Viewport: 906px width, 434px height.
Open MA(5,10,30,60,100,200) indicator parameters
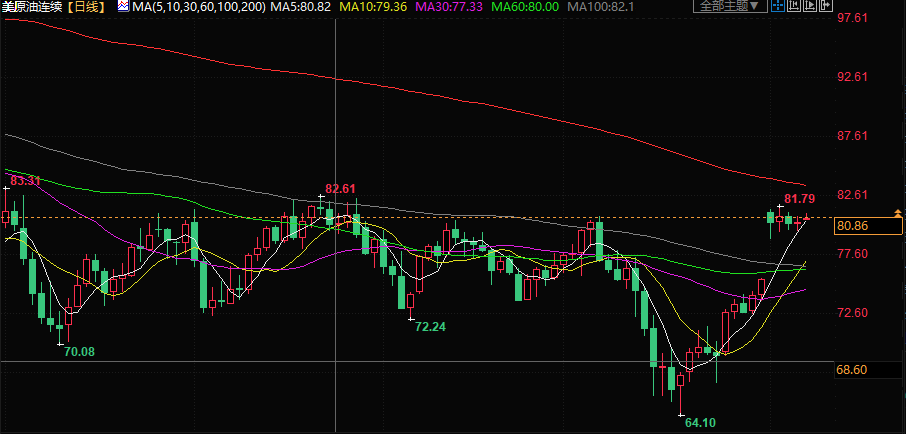(x=199, y=8)
